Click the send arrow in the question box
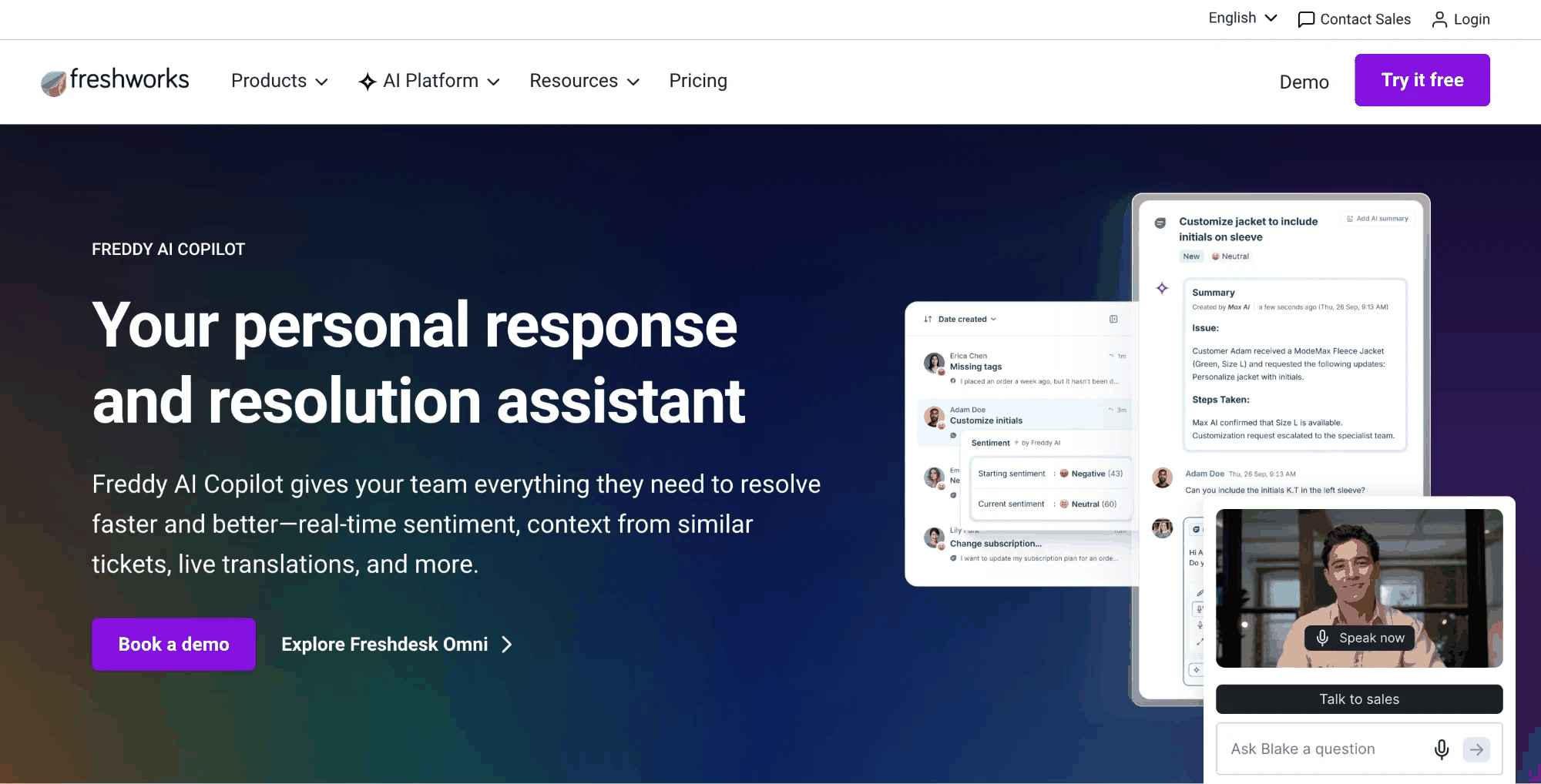The width and height of the screenshot is (1541, 784). click(x=1476, y=749)
